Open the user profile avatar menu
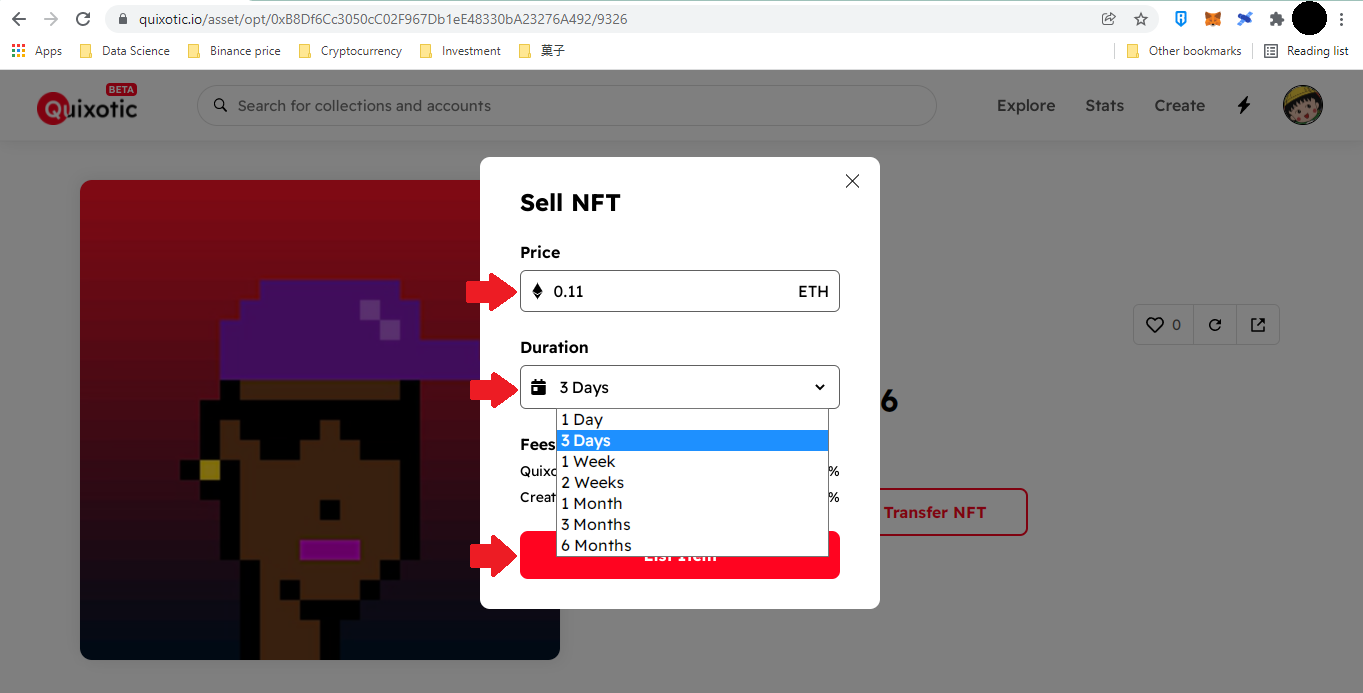Image resolution: width=1363 pixels, height=693 pixels. [1303, 105]
